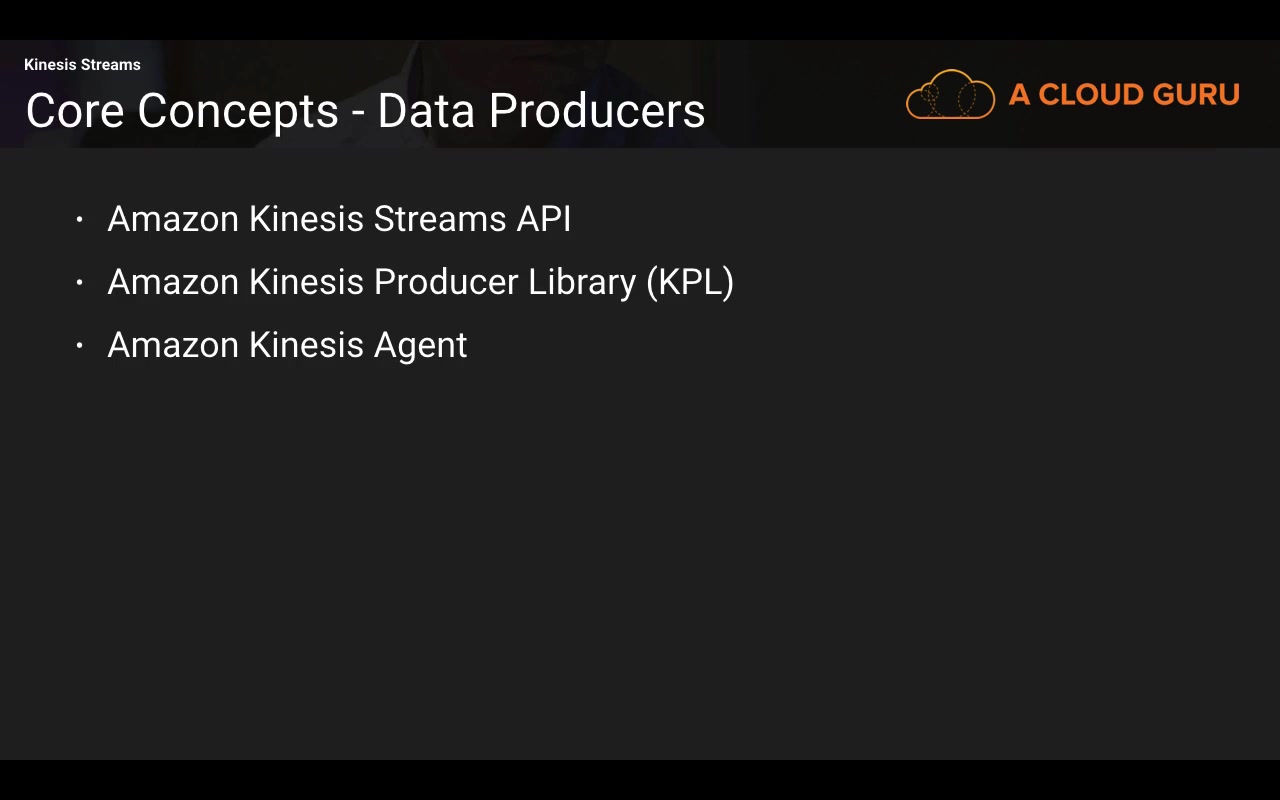Click the '(KPL)' abbreviation in second bullet

(x=690, y=283)
